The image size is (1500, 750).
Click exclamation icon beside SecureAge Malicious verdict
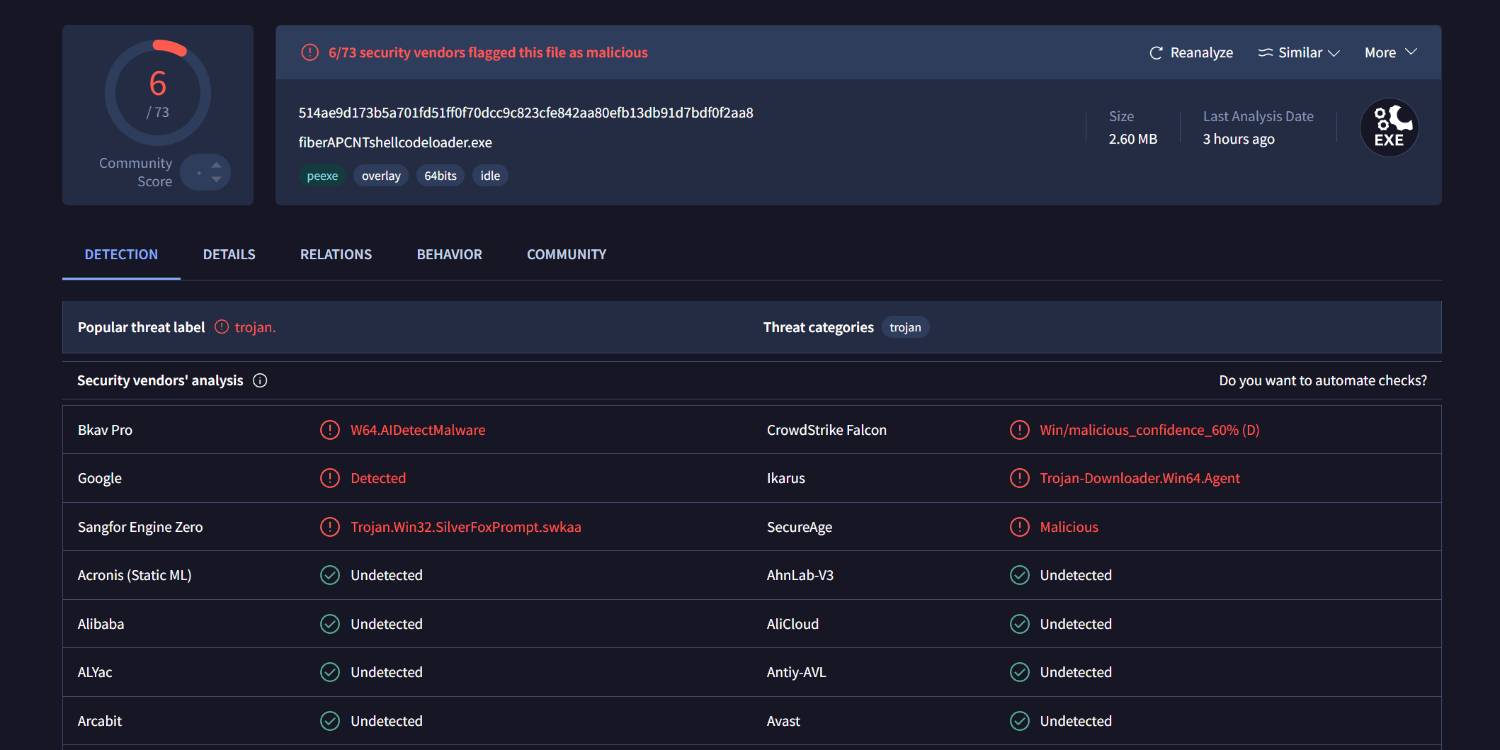pyautogui.click(x=1020, y=526)
